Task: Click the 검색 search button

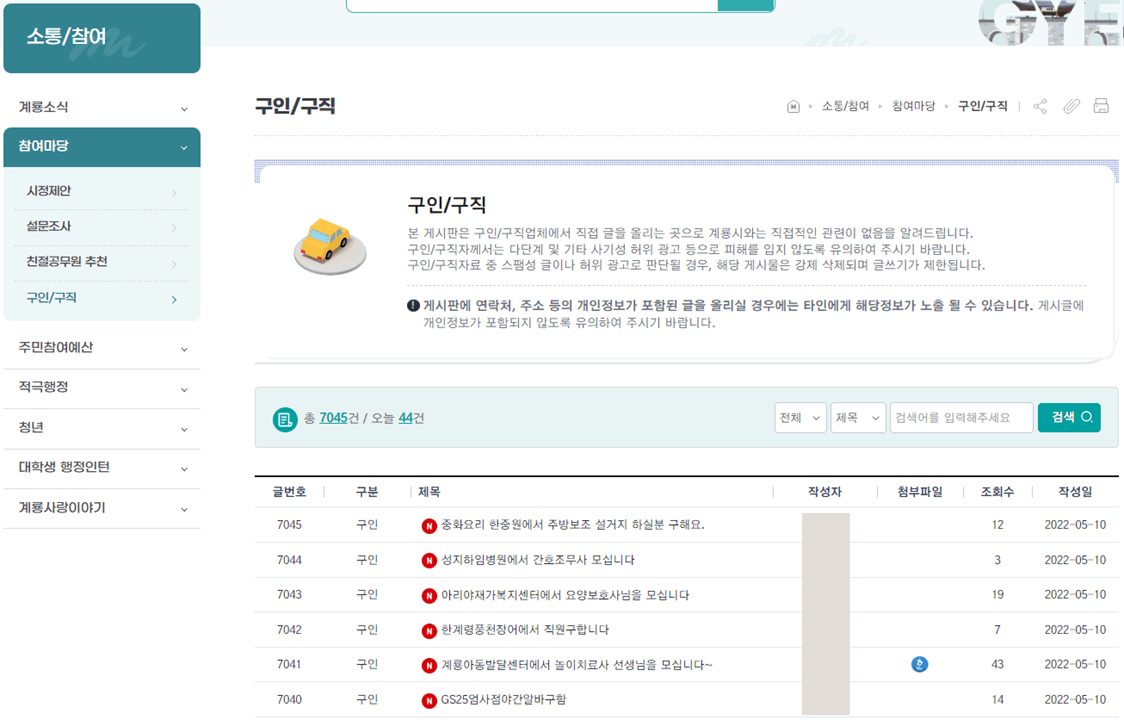Action: point(1069,417)
